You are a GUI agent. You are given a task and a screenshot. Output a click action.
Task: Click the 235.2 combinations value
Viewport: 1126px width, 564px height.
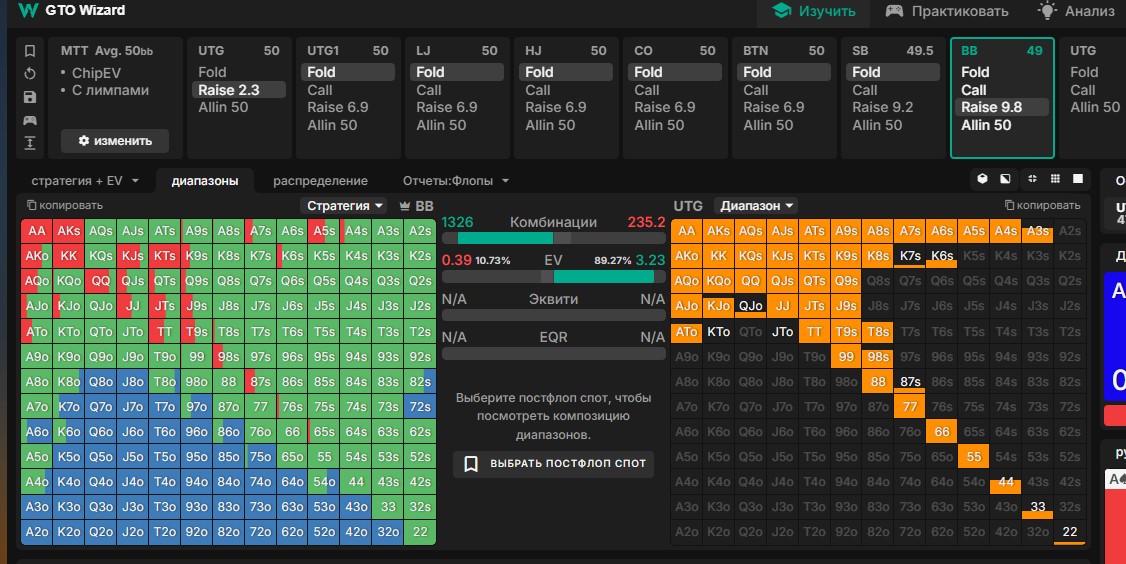(x=646, y=222)
